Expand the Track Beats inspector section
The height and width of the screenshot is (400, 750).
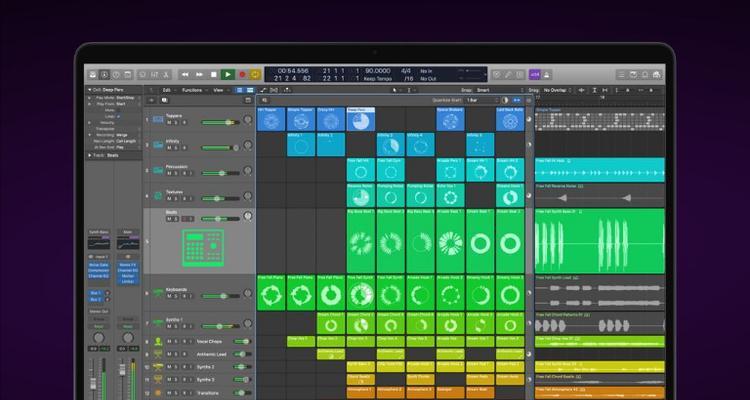[x=89, y=156]
